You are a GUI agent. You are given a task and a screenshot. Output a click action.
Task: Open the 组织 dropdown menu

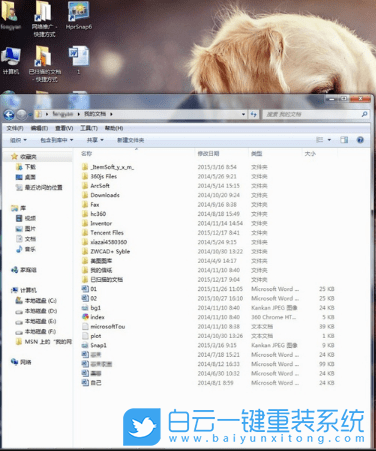[18, 140]
